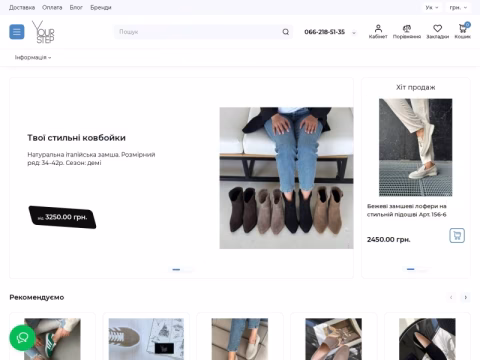Image resolution: width=480 pixels, height=360 pixels.
Task: Open the Бренди link
Action: (101, 7)
